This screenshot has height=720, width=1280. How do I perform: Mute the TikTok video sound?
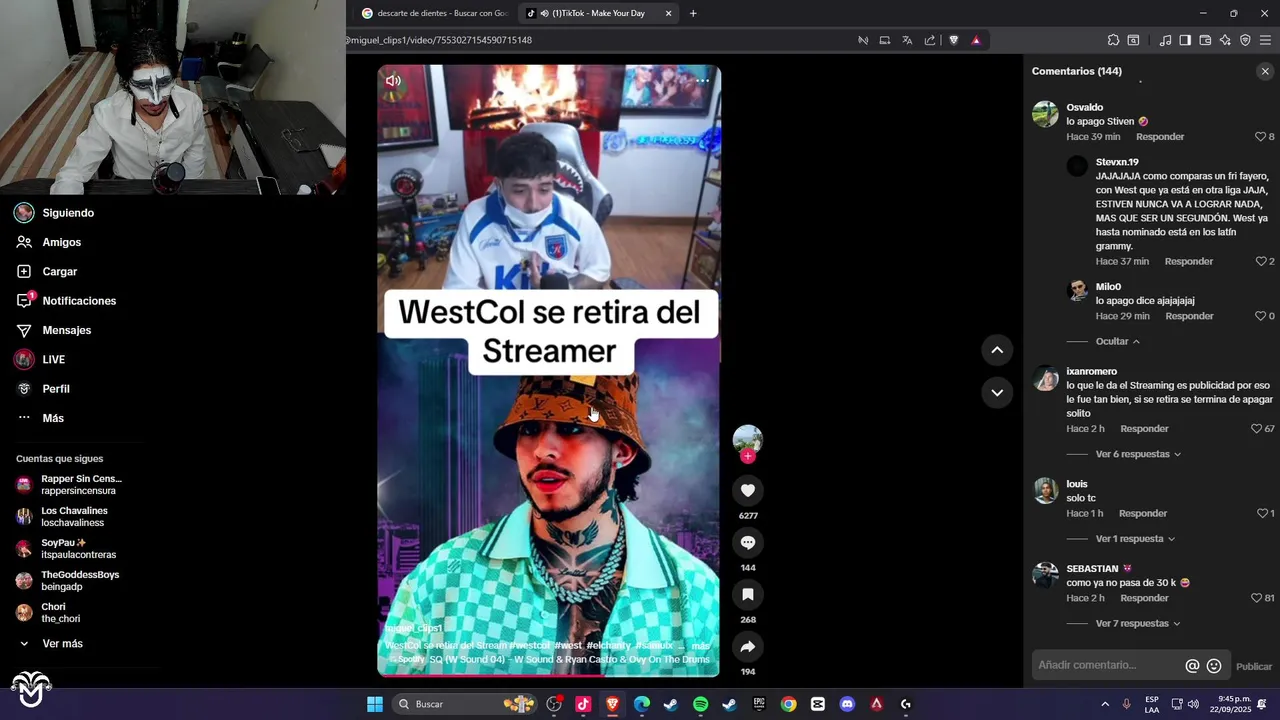click(393, 81)
